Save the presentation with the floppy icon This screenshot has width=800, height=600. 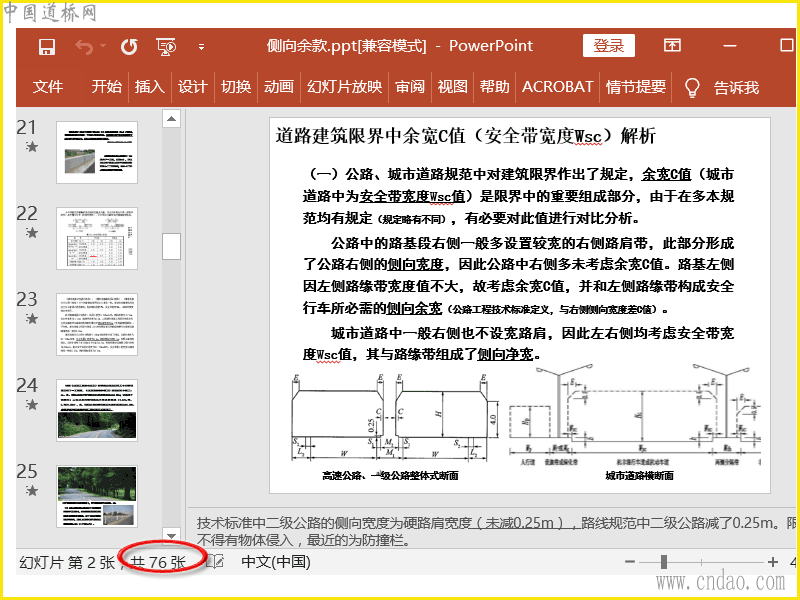(x=46, y=47)
